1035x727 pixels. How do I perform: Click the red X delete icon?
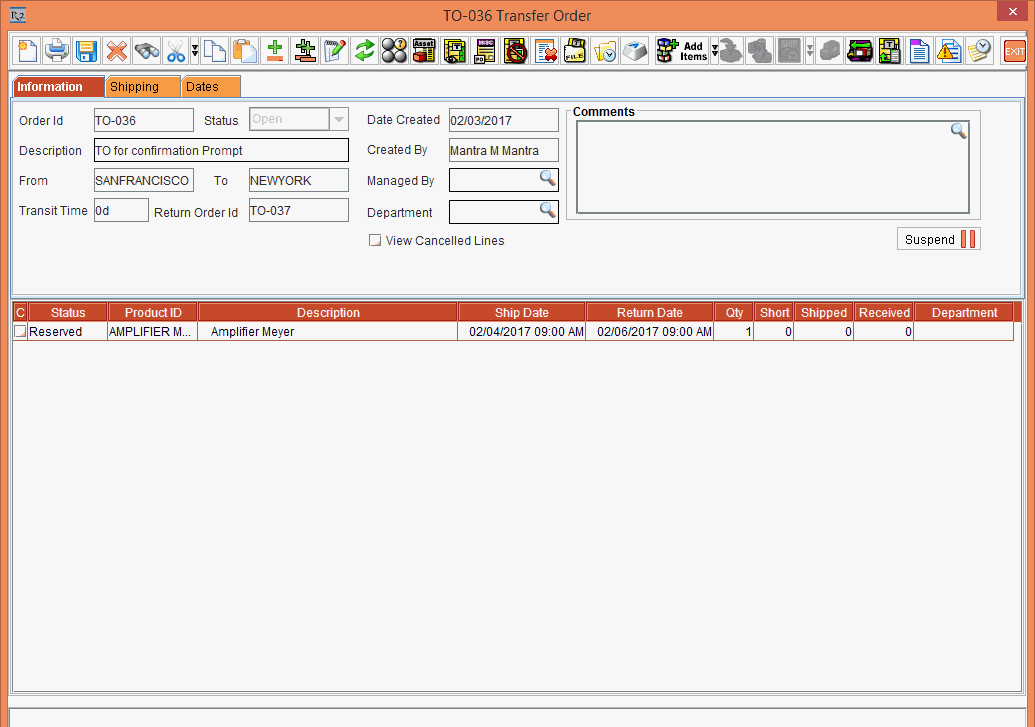pyautogui.click(x=117, y=50)
